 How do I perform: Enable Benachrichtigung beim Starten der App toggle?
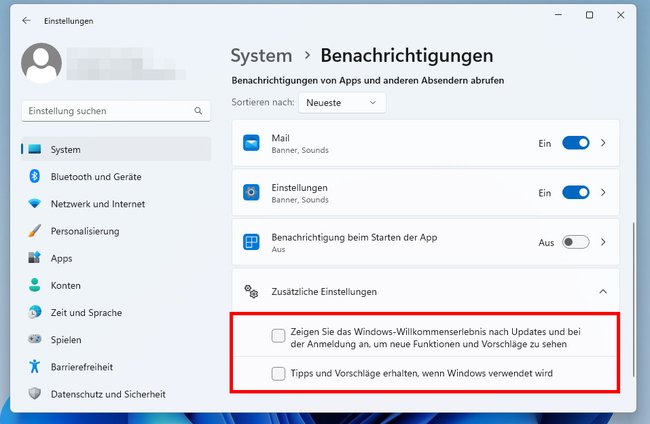[576, 242]
